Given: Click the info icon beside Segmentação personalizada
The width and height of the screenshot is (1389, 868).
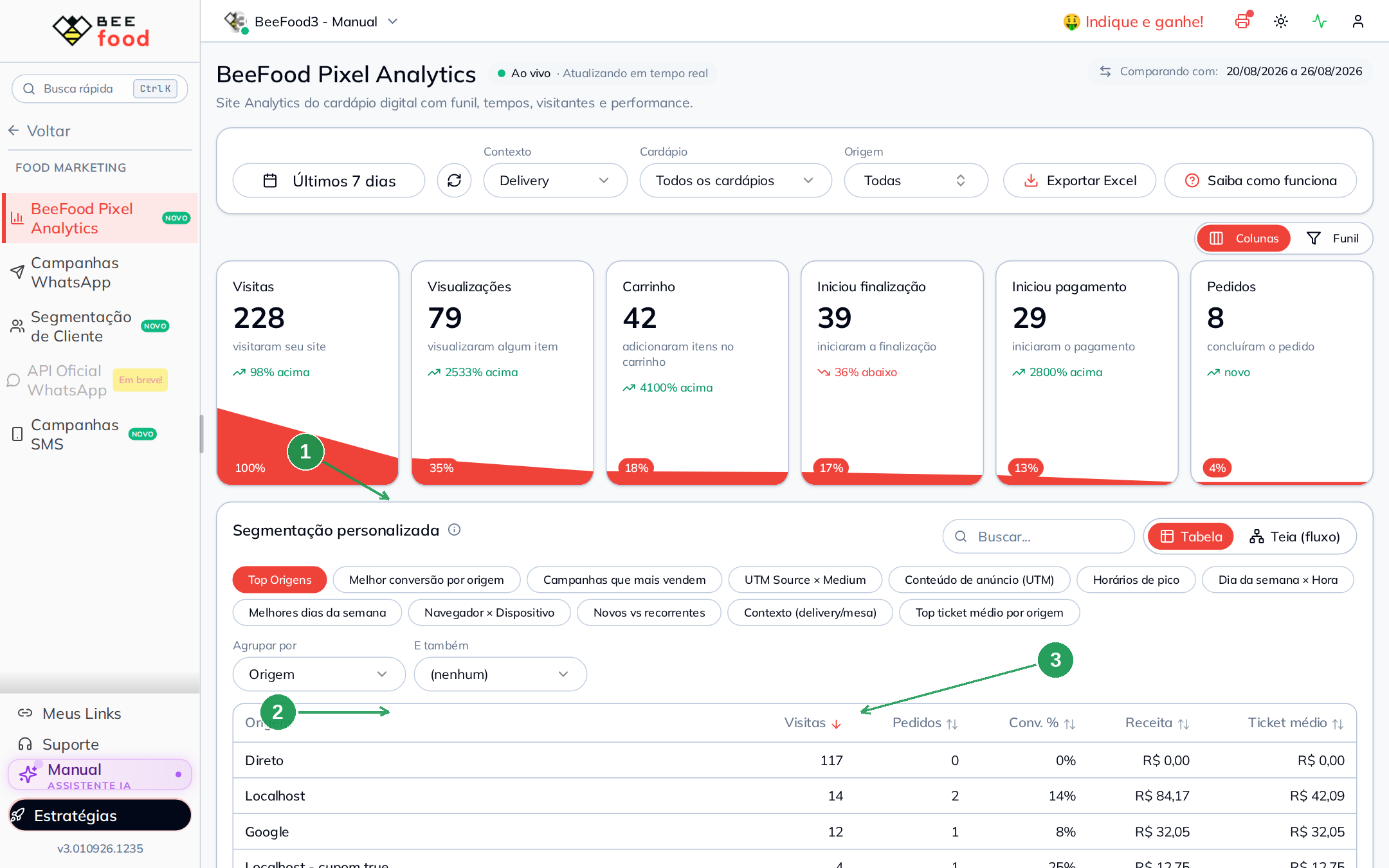Looking at the screenshot, I should (x=454, y=530).
